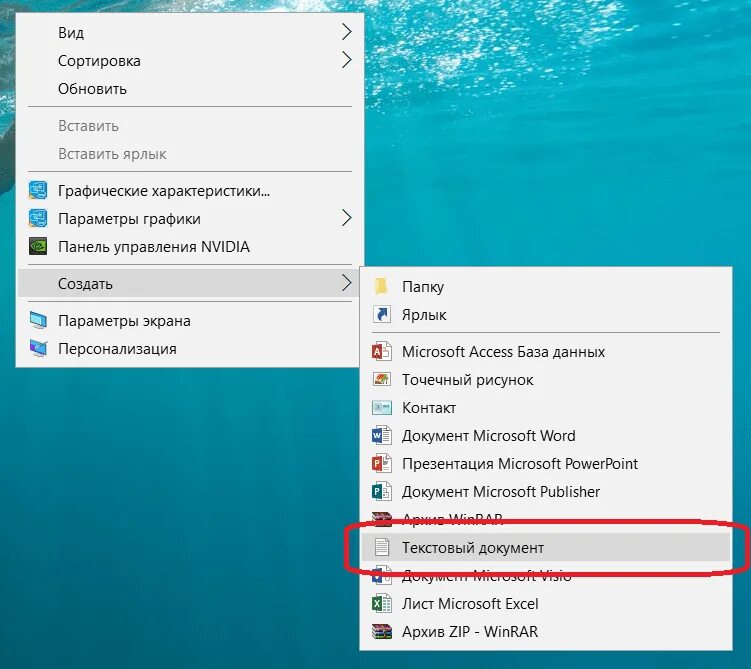The height and width of the screenshot is (669, 751).
Task: Click the NVIDIA logo icon in the menu
Action: click(x=38, y=246)
